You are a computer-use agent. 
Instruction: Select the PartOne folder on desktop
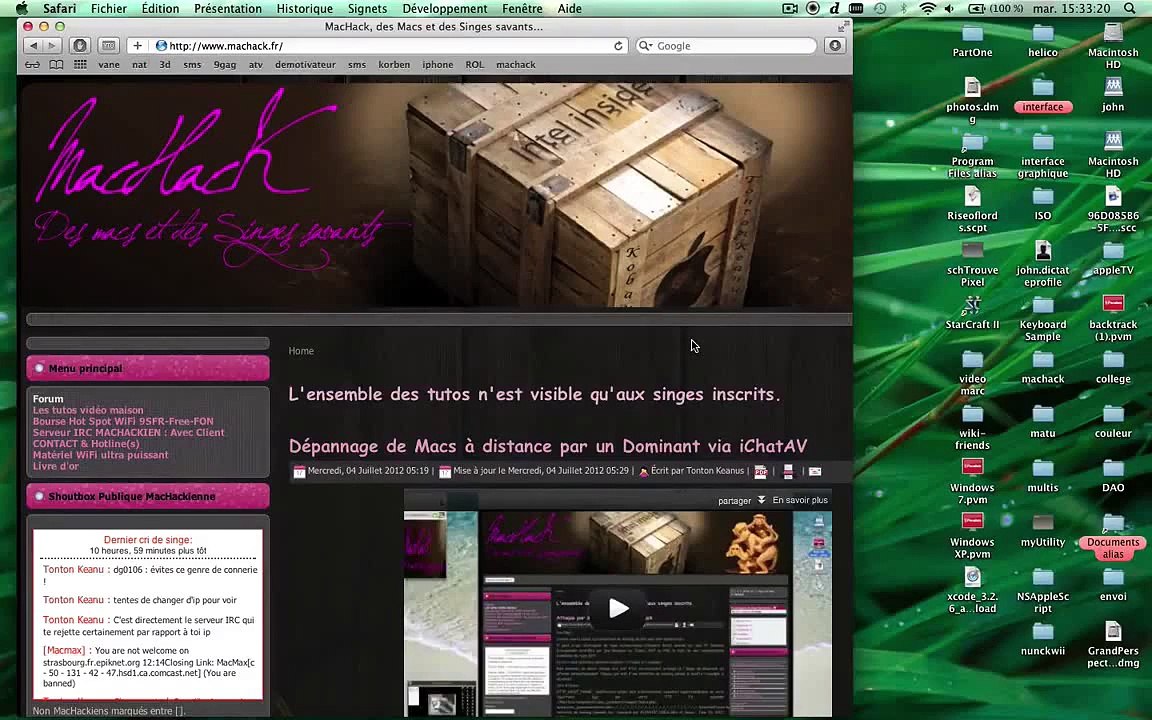click(x=972, y=40)
